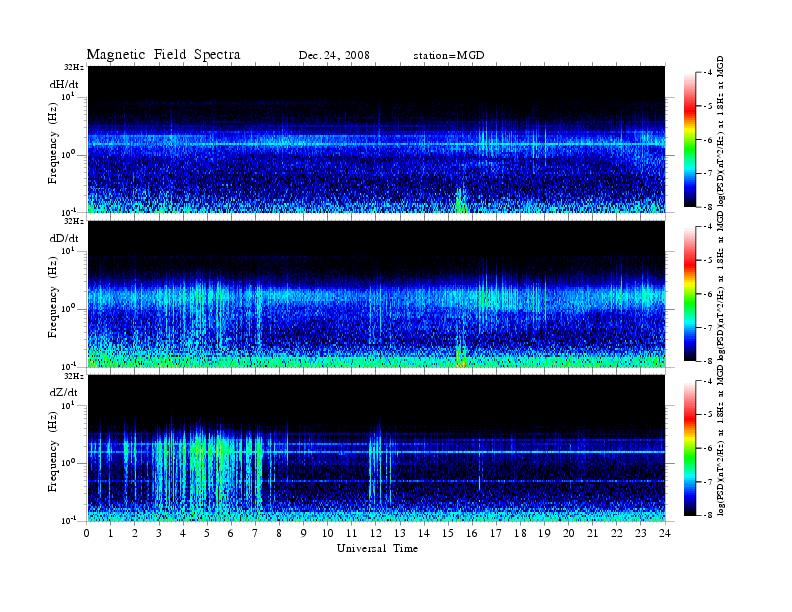Select the dH/dt spectrogram panel
Screen dimensions: 792x612
click(x=377, y=139)
